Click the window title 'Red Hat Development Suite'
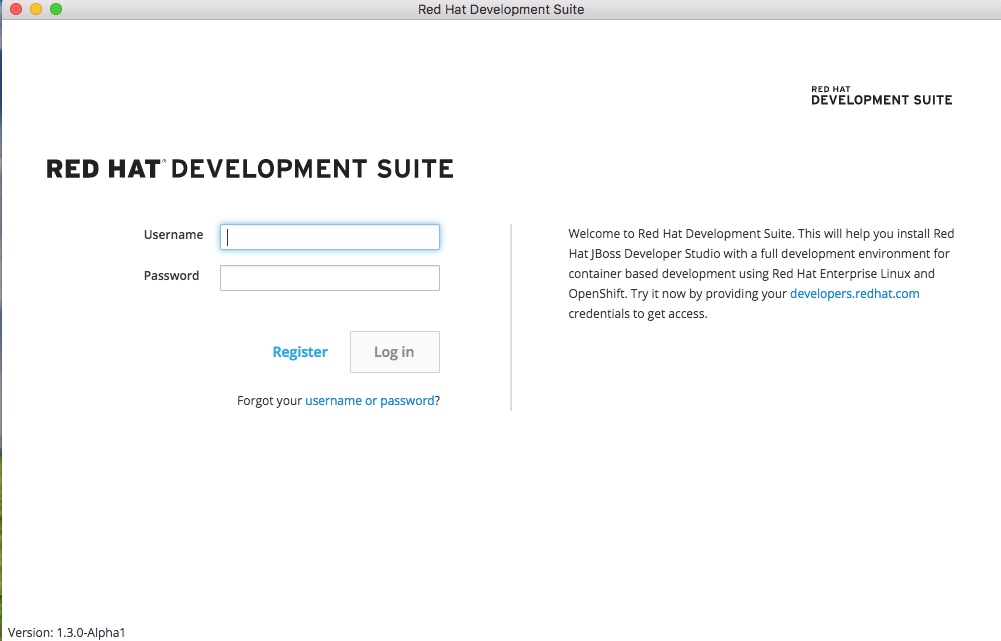Image resolution: width=1001 pixels, height=641 pixels. click(x=501, y=10)
